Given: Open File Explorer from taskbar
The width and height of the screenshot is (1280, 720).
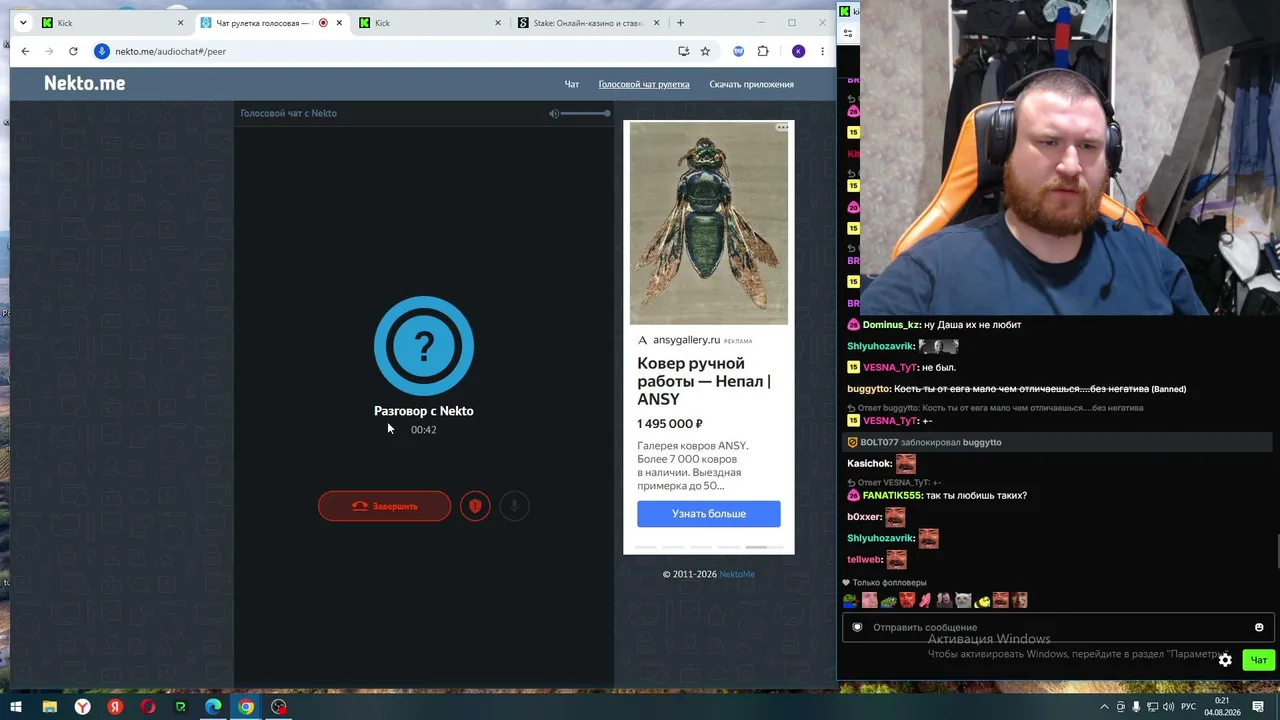Looking at the screenshot, I should 49,707.
